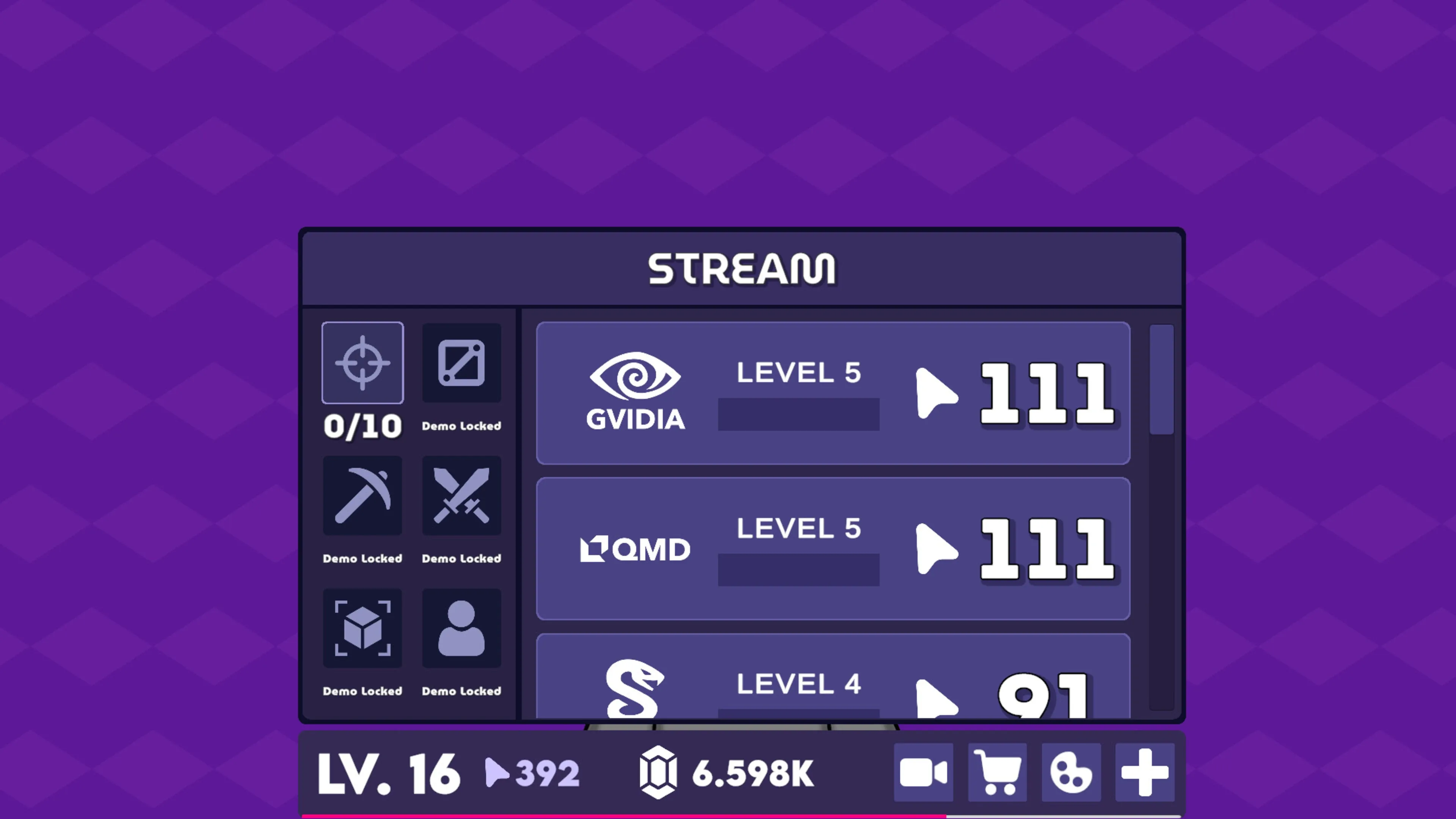Select the QMD Level 5 sponsor card
Screen dimensions: 1456x819
pyautogui.click(x=833, y=549)
